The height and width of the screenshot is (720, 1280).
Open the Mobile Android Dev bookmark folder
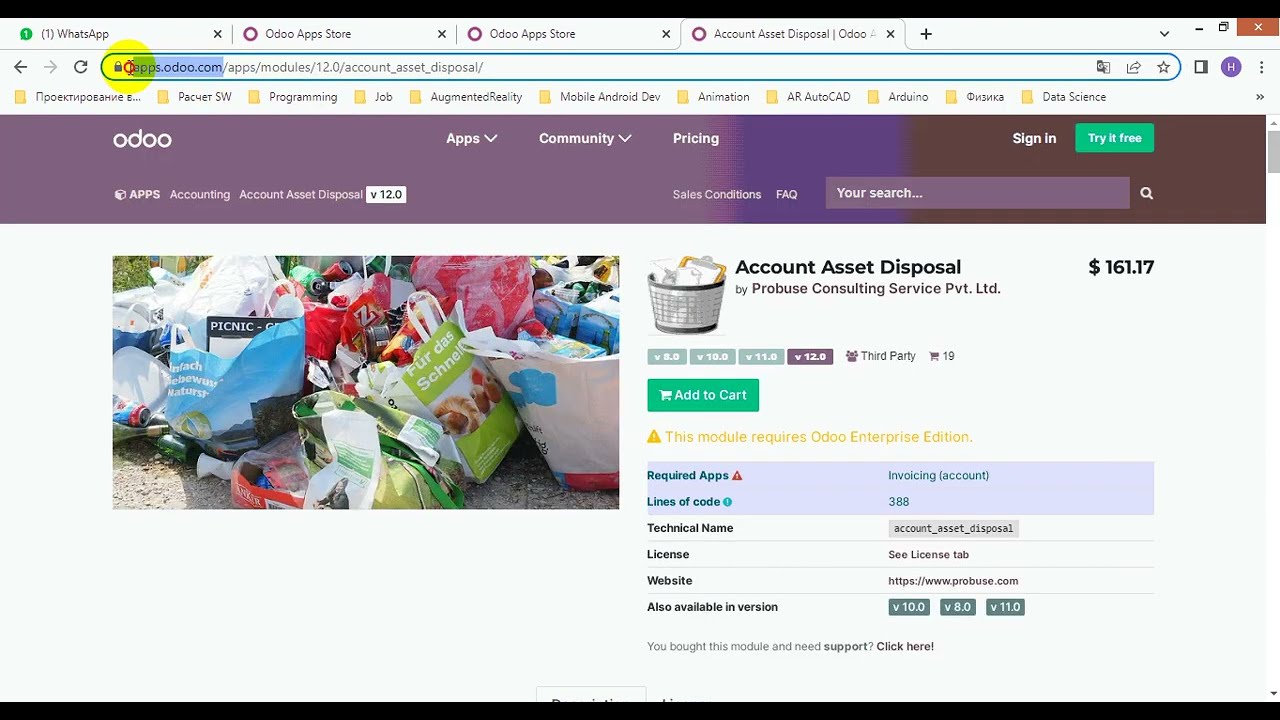600,97
